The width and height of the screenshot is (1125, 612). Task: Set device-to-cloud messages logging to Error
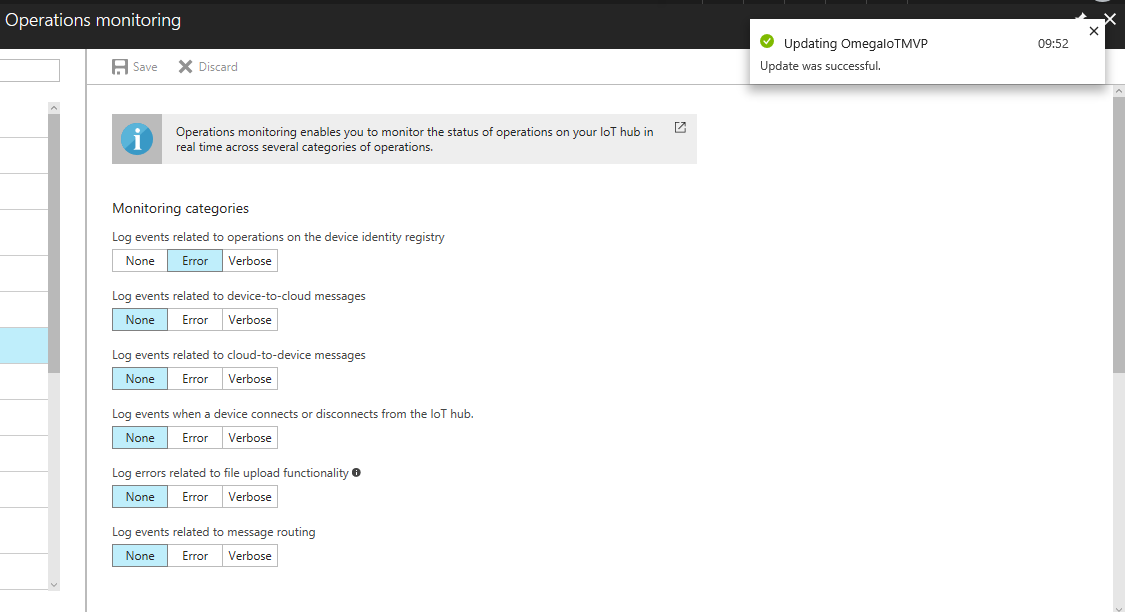(x=195, y=320)
